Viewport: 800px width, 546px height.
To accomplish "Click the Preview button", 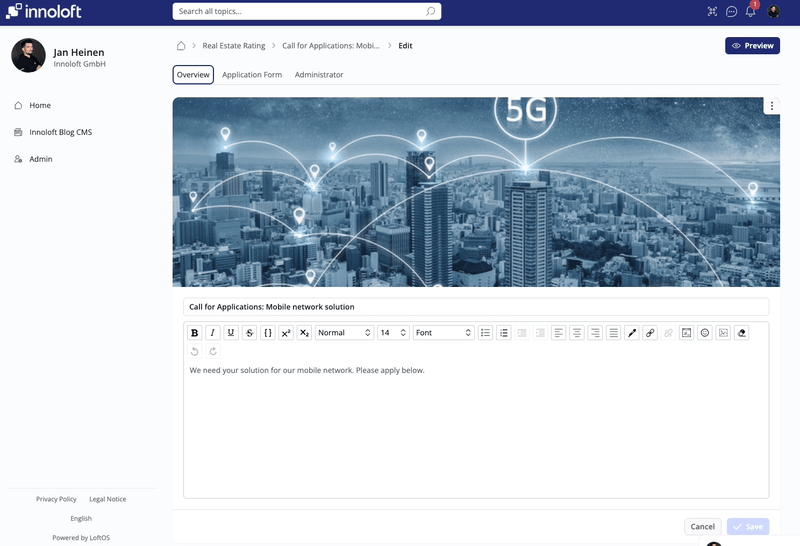I will click(x=752, y=46).
